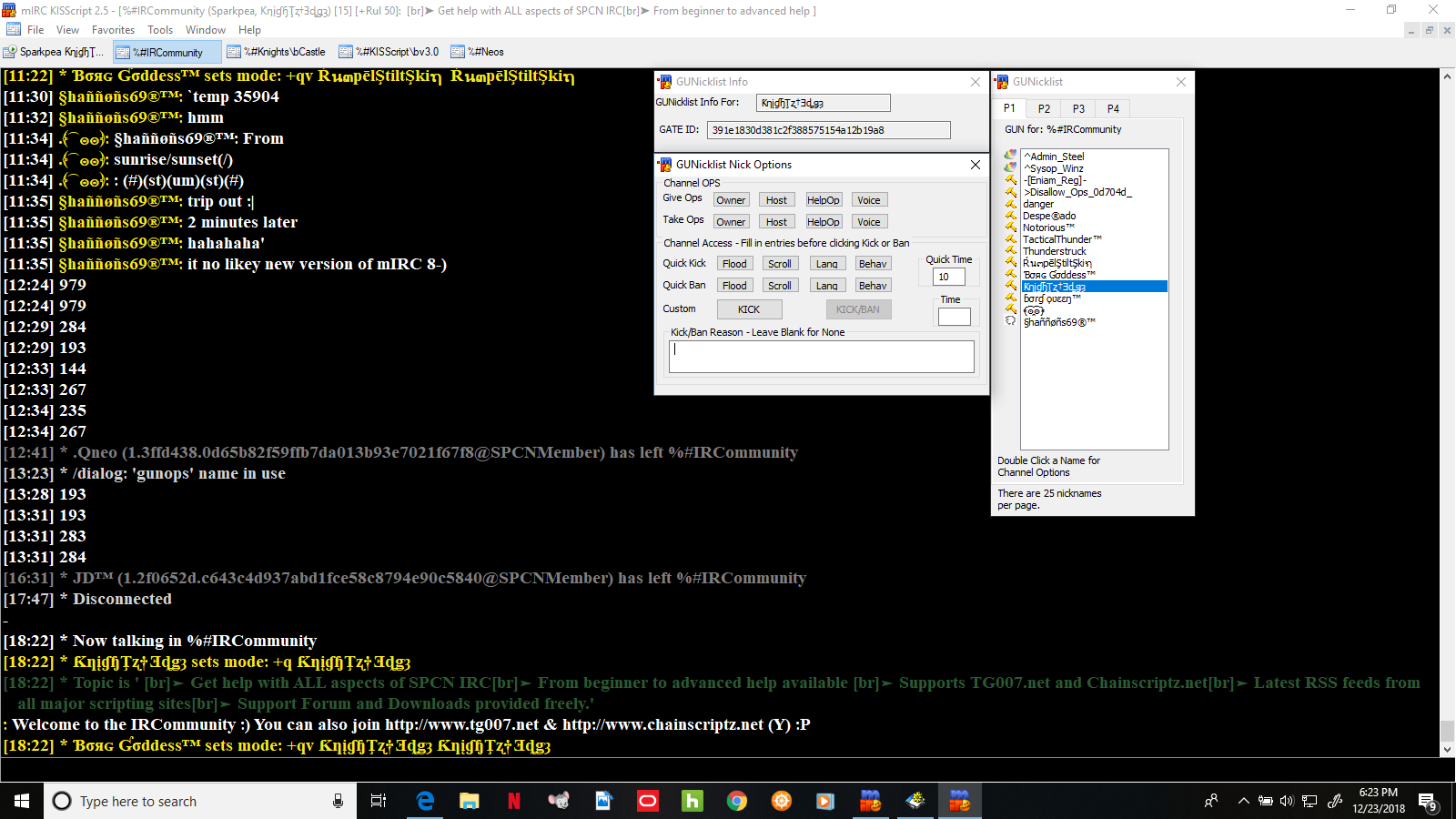Click the status icon beside ^Admin_Steel
The image size is (1456, 819).
1010,156
